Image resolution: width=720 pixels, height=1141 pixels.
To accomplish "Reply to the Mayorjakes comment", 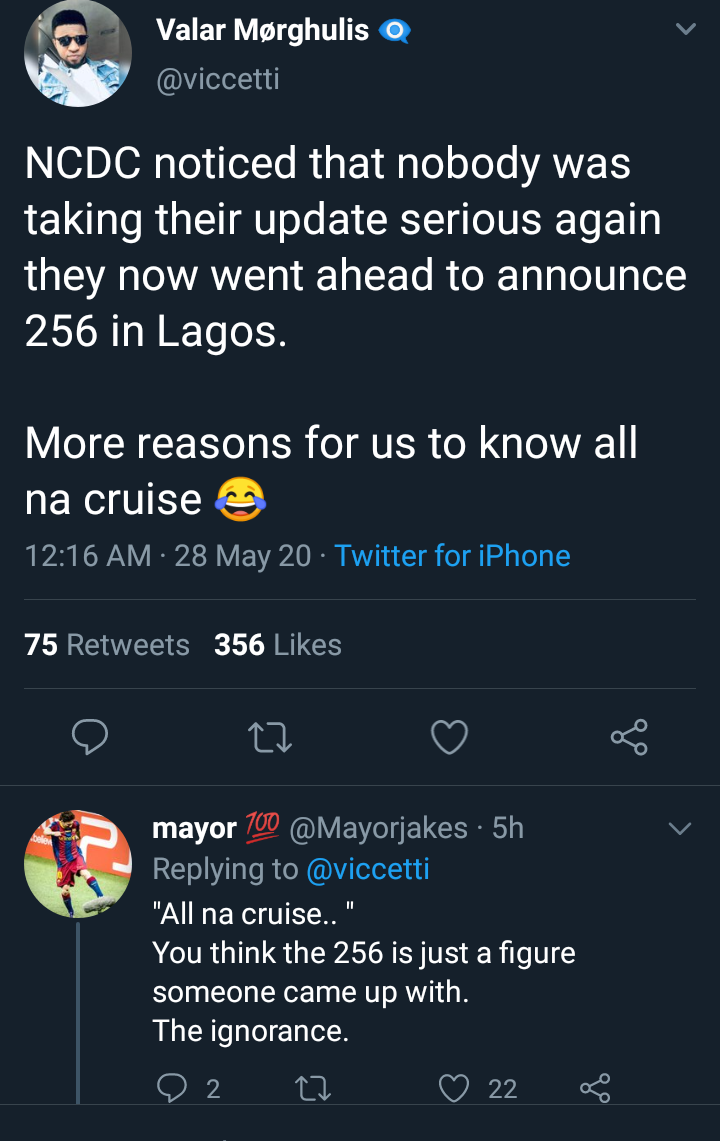I will [172, 1088].
